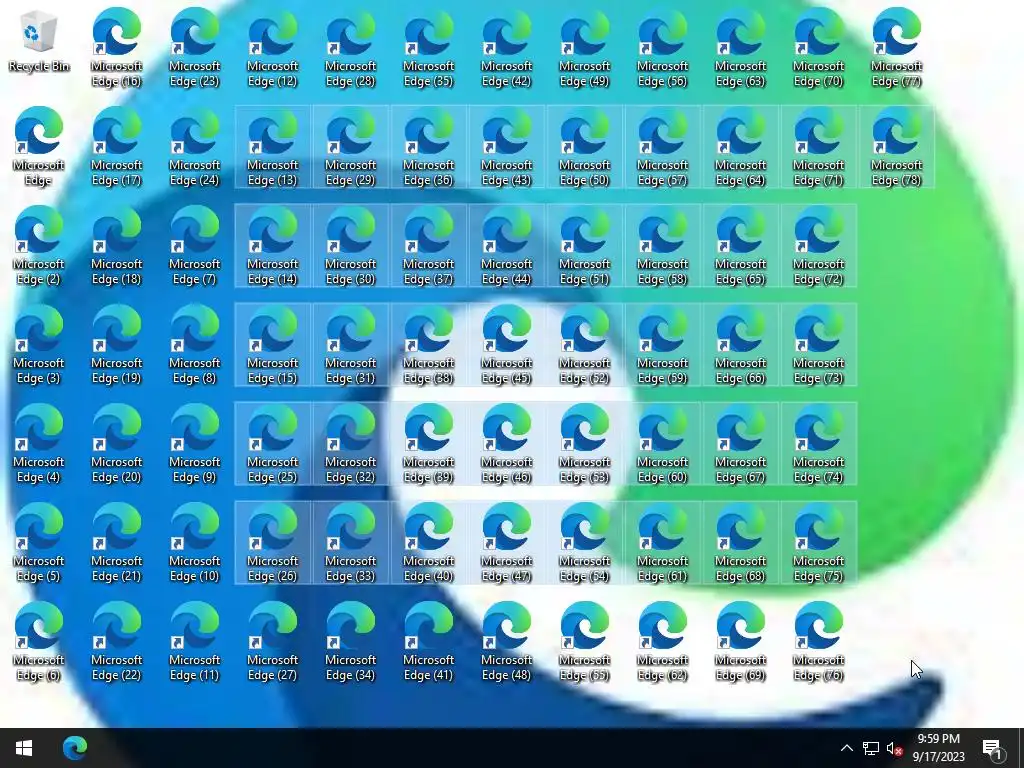The image size is (1024, 768).
Task: Open the notification action center
Action: [x=993, y=748]
